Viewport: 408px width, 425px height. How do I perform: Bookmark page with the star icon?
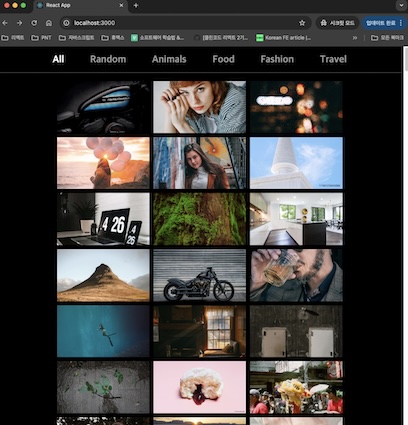302,23
